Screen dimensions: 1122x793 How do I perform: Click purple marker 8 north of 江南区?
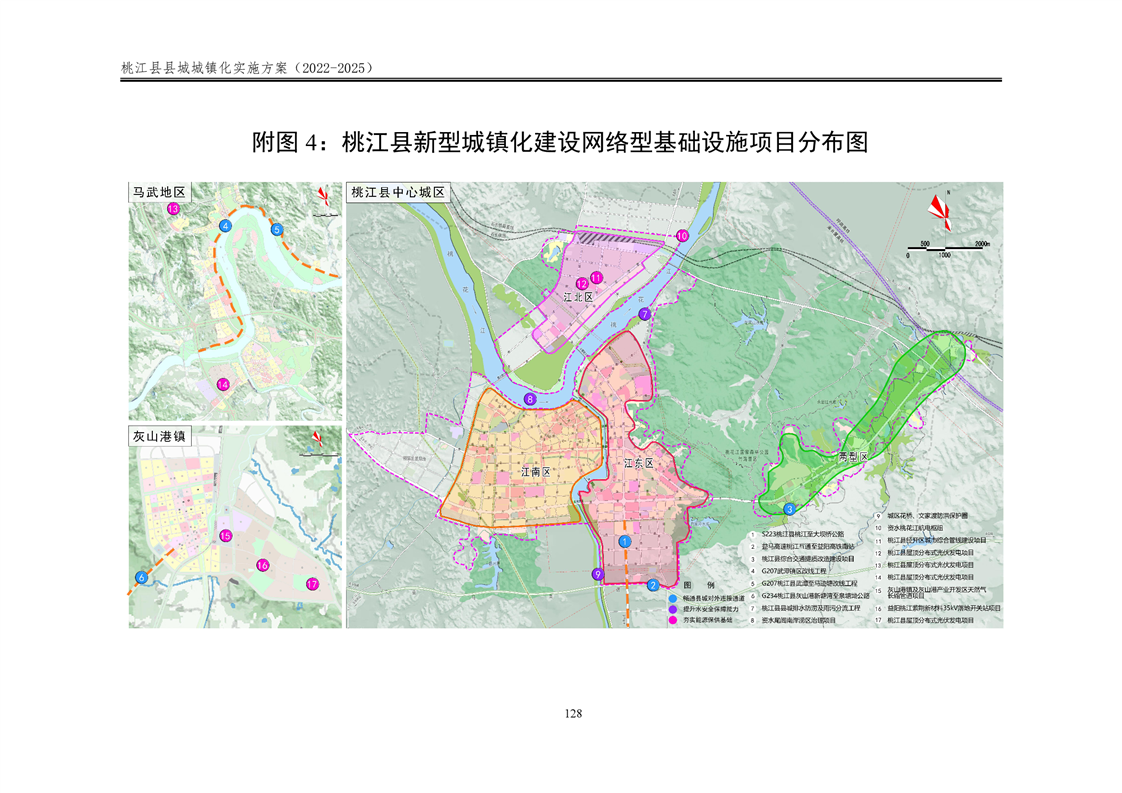point(530,399)
